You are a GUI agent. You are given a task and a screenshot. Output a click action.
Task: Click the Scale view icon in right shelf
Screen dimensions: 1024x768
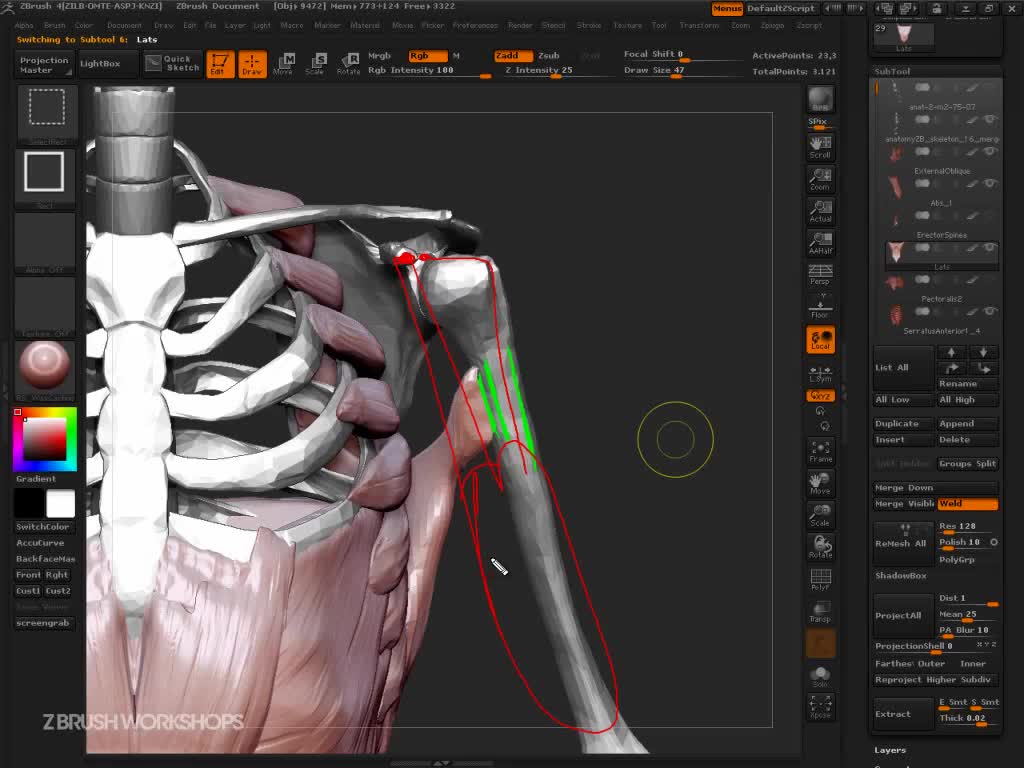coord(820,515)
